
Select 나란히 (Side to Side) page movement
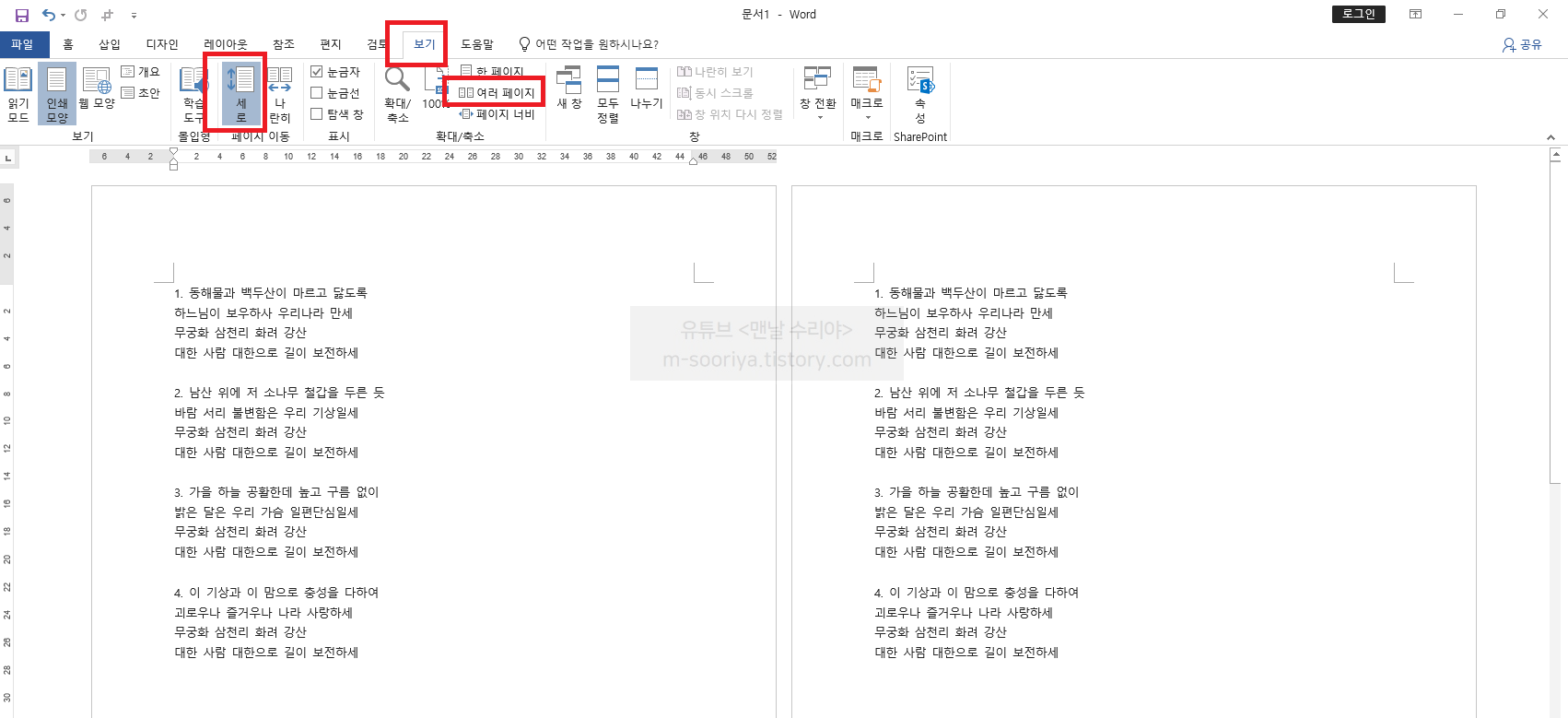280,94
